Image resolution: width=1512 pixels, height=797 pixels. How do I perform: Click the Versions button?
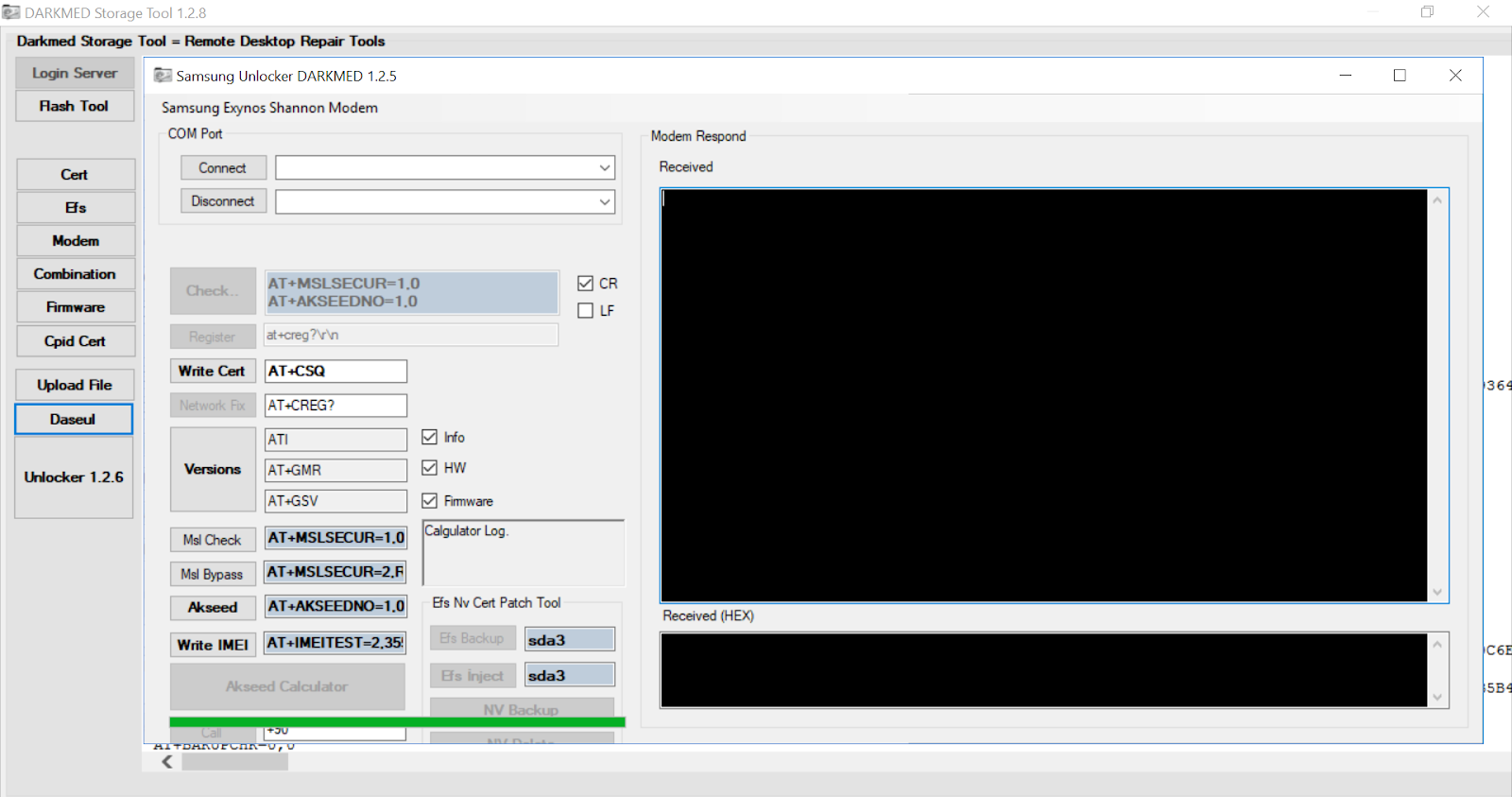point(213,470)
